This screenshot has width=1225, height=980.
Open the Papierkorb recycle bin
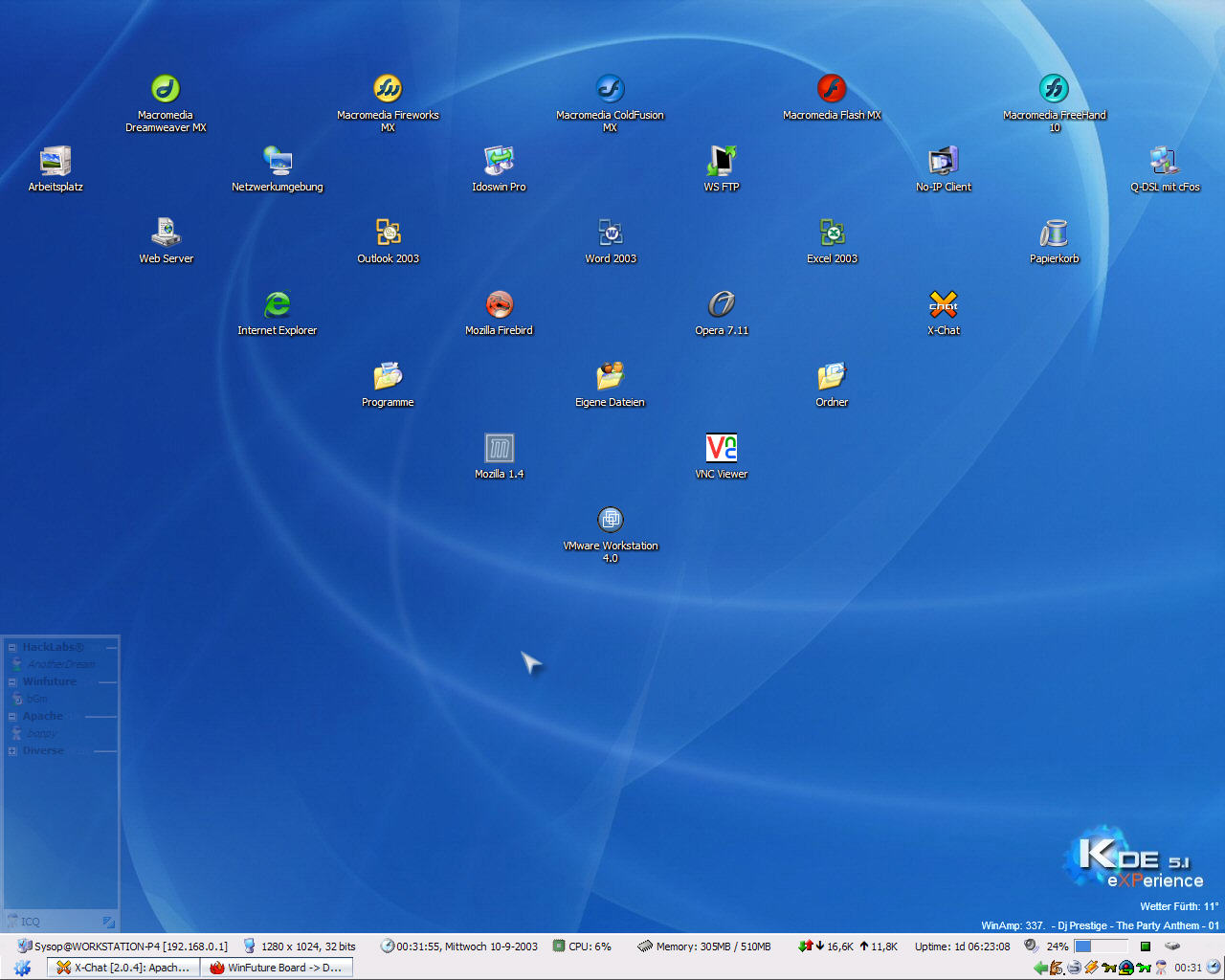(x=1054, y=233)
